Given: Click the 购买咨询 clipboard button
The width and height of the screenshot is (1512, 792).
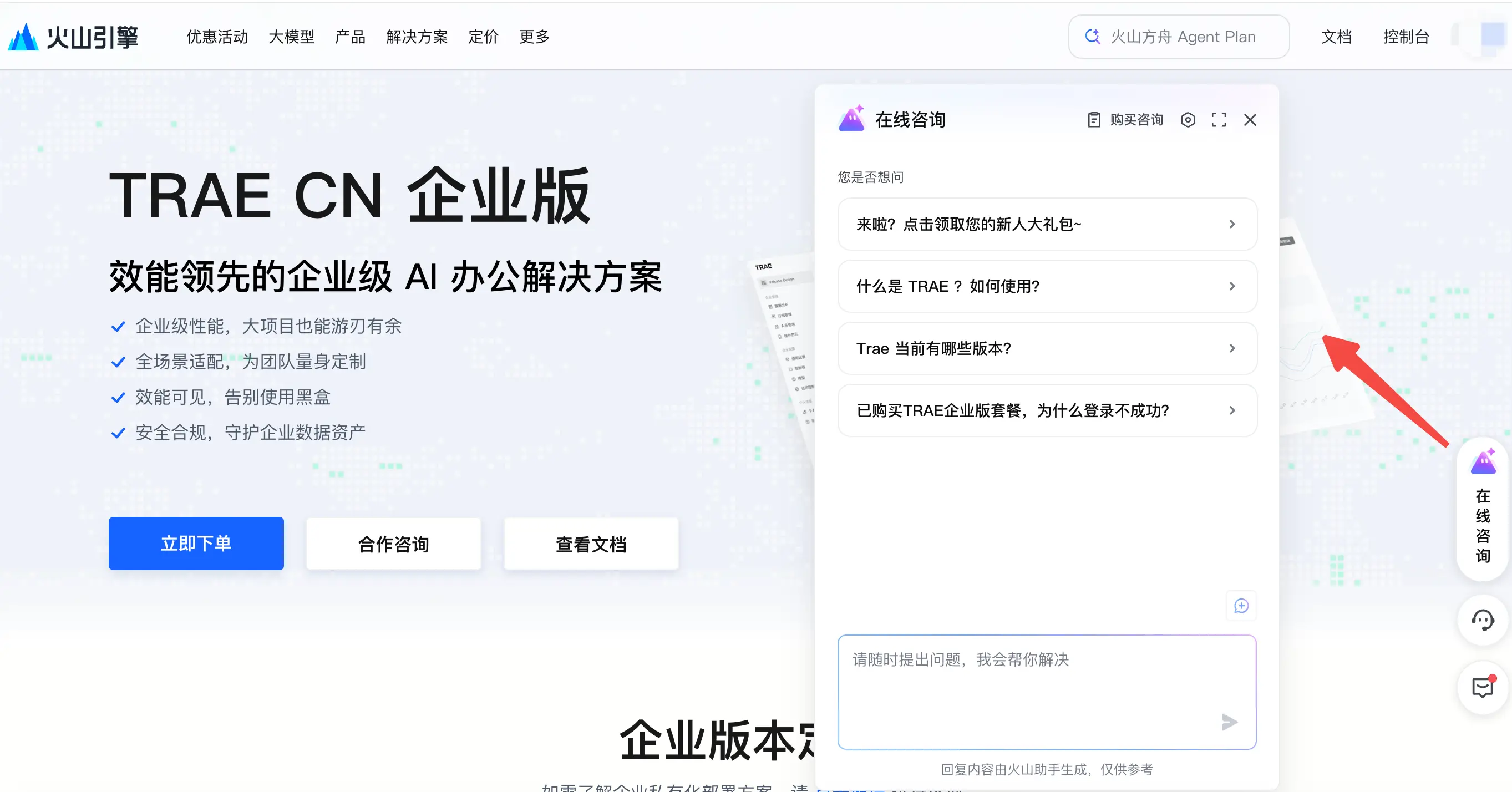Looking at the screenshot, I should click(1125, 120).
